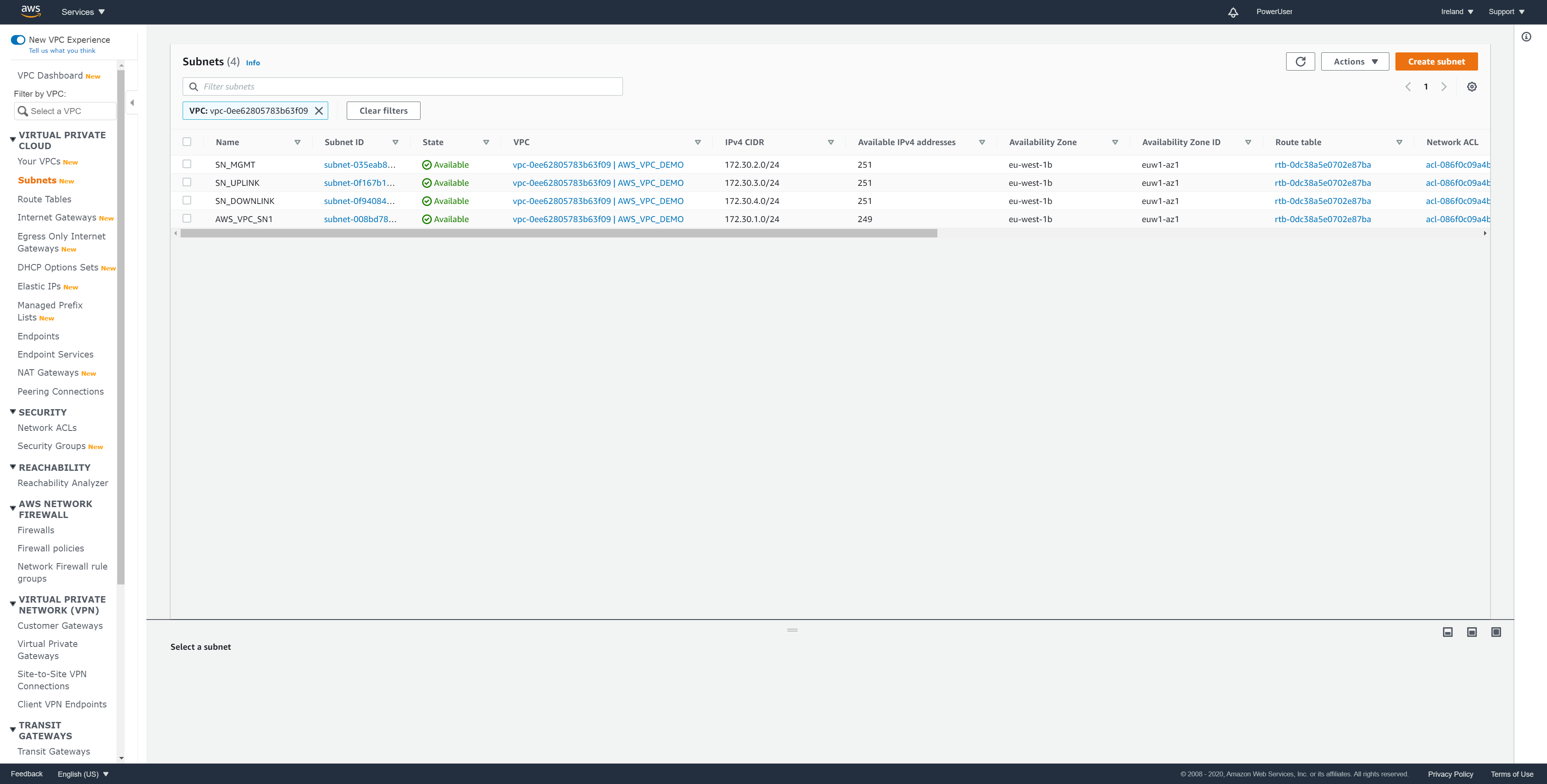Open the notifications bell icon
This screenshot has height=784, width=1547.
[x=1233, y=12]
